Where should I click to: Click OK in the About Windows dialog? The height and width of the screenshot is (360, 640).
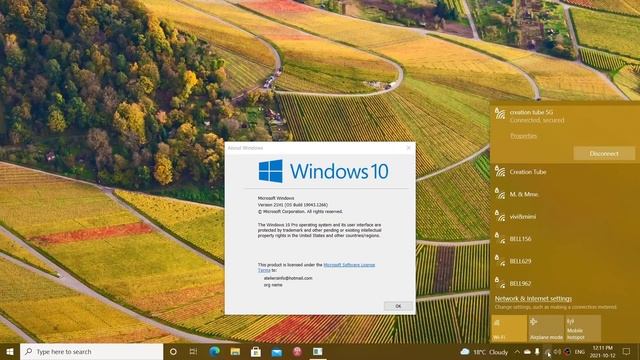coord(398,306)
